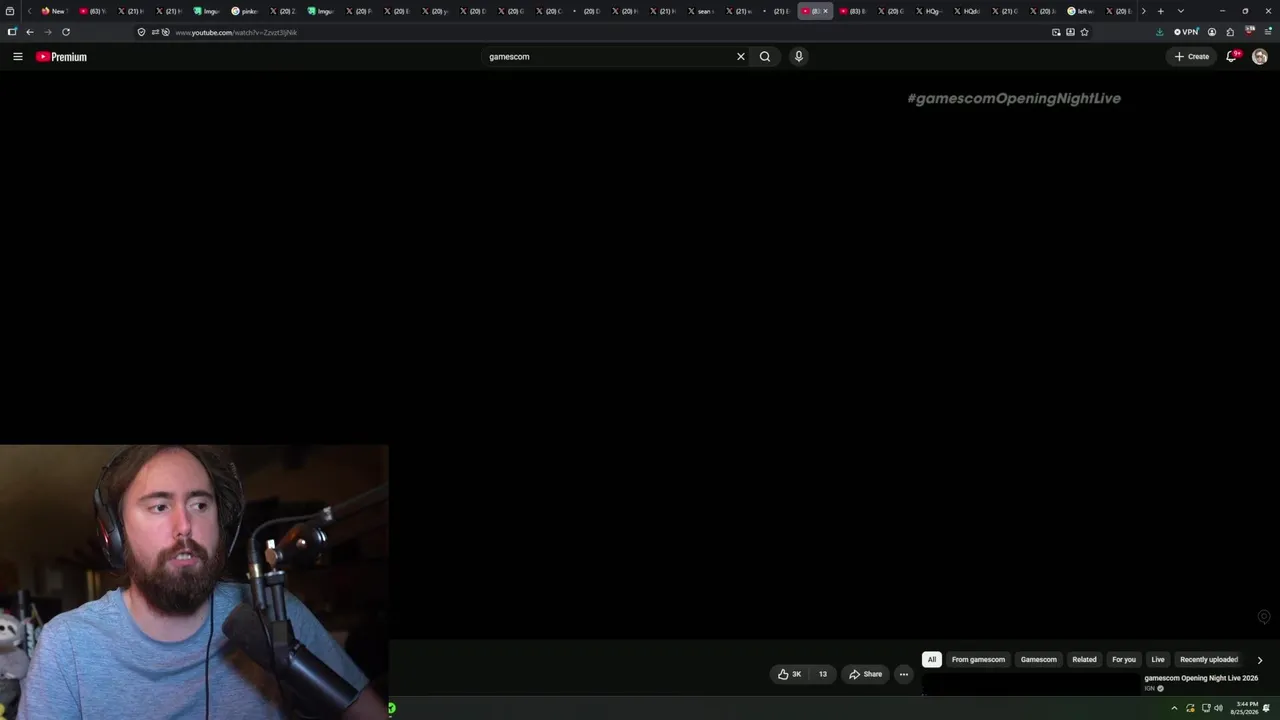Image resolution: width=1280 pixels, height=720 pixels.
Task: Open the YouTube account avatar menu
Action: pos(1260,57)
